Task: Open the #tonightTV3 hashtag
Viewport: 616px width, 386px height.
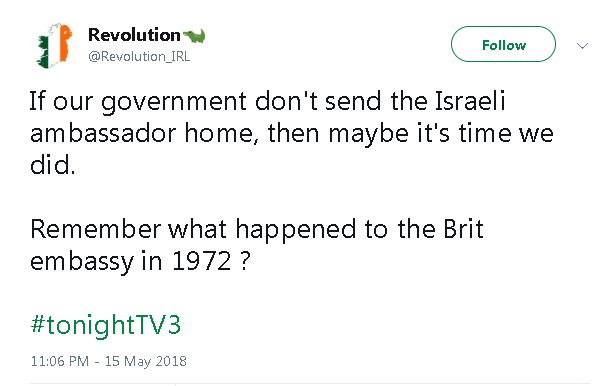Action: coord(106,325)
